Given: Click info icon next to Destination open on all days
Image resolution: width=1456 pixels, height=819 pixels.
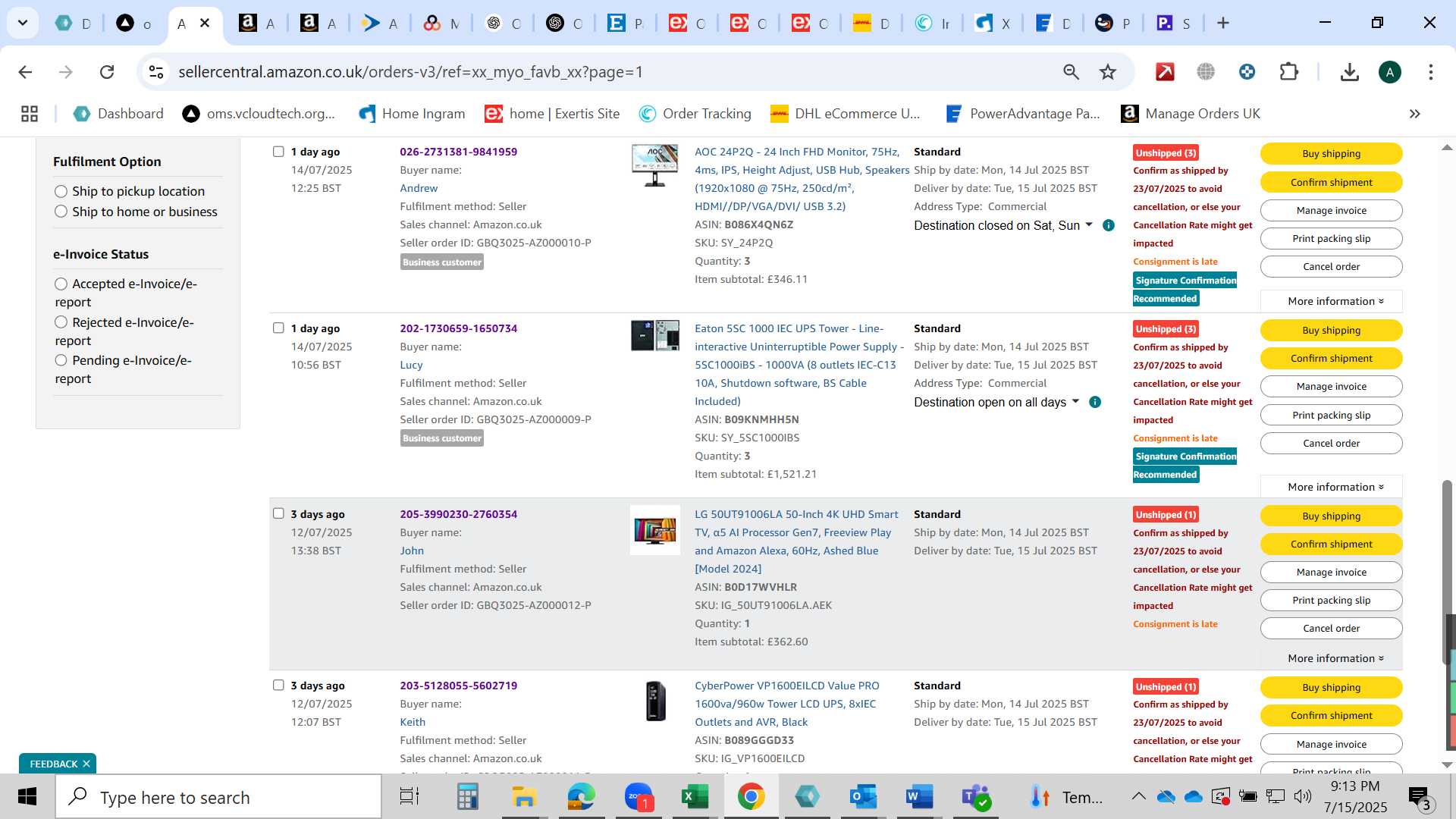Looking at the screenshot, I should point(1094,402).
